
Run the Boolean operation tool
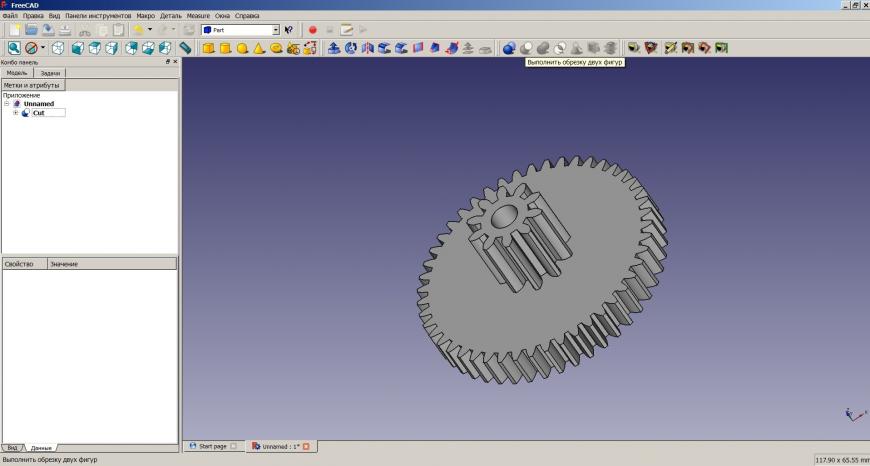click(x=509, y=48)
